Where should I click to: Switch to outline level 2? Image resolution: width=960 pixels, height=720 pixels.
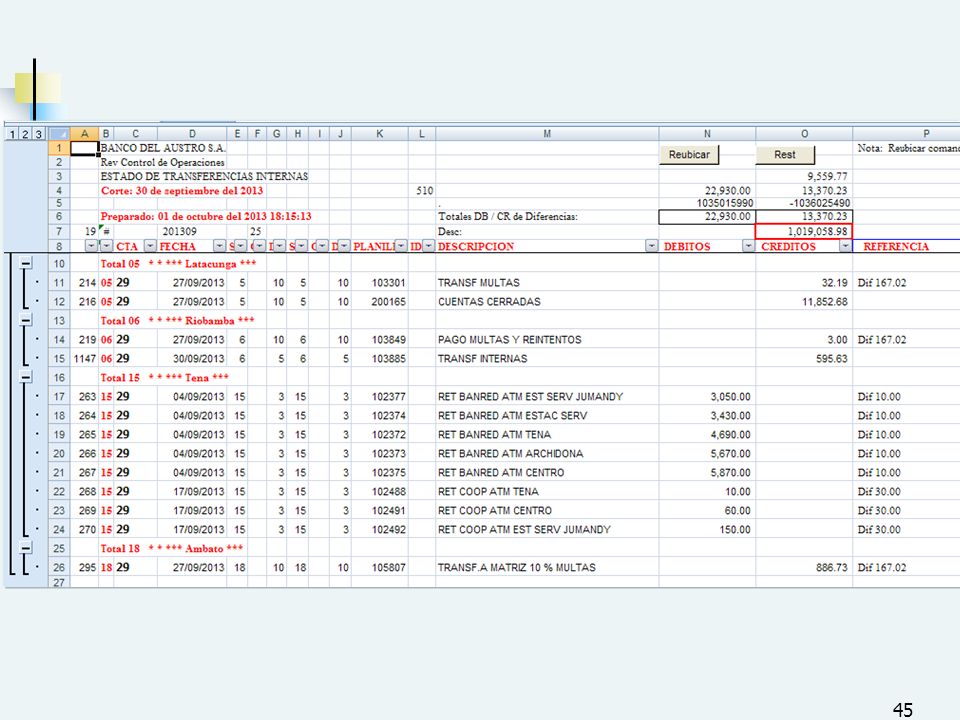(25, 134)
